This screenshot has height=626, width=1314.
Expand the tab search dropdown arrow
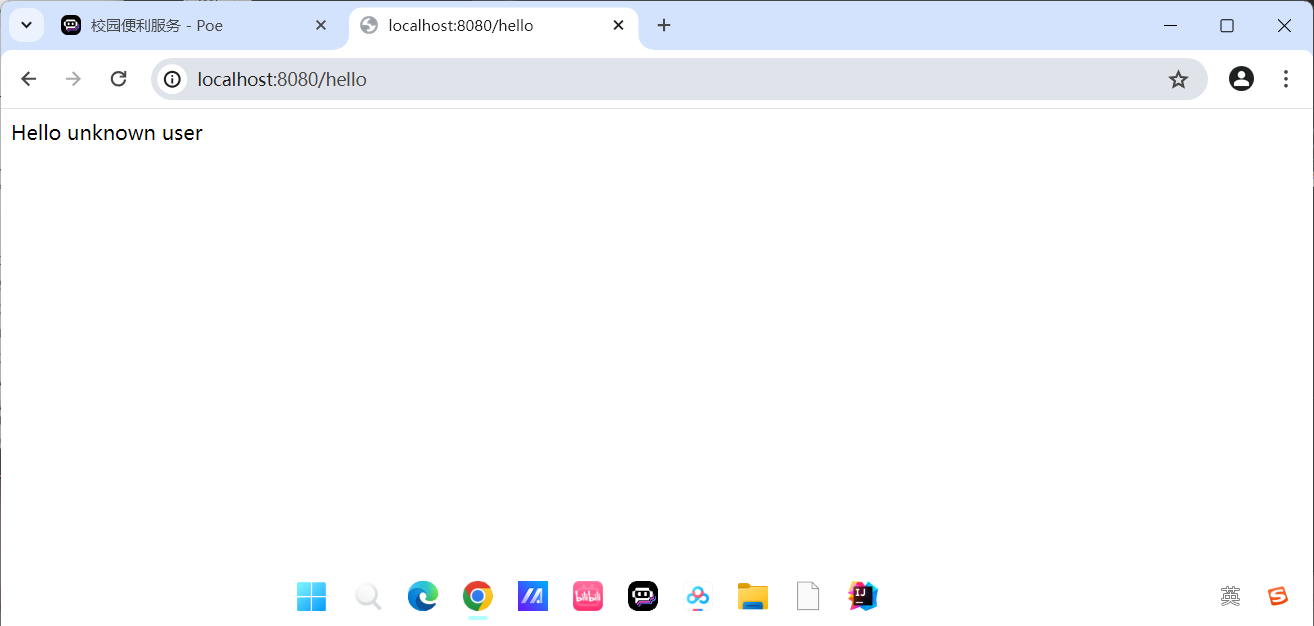27,26
